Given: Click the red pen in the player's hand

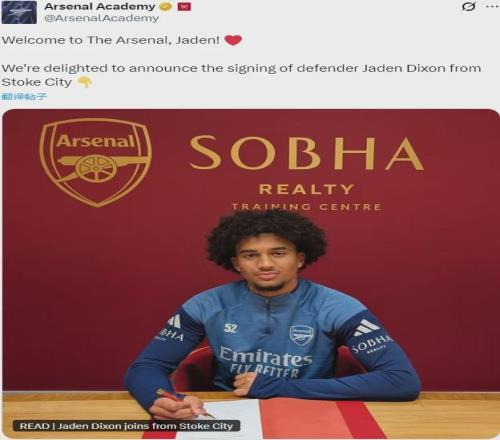Looking at the screenshot, I should 185,404.
